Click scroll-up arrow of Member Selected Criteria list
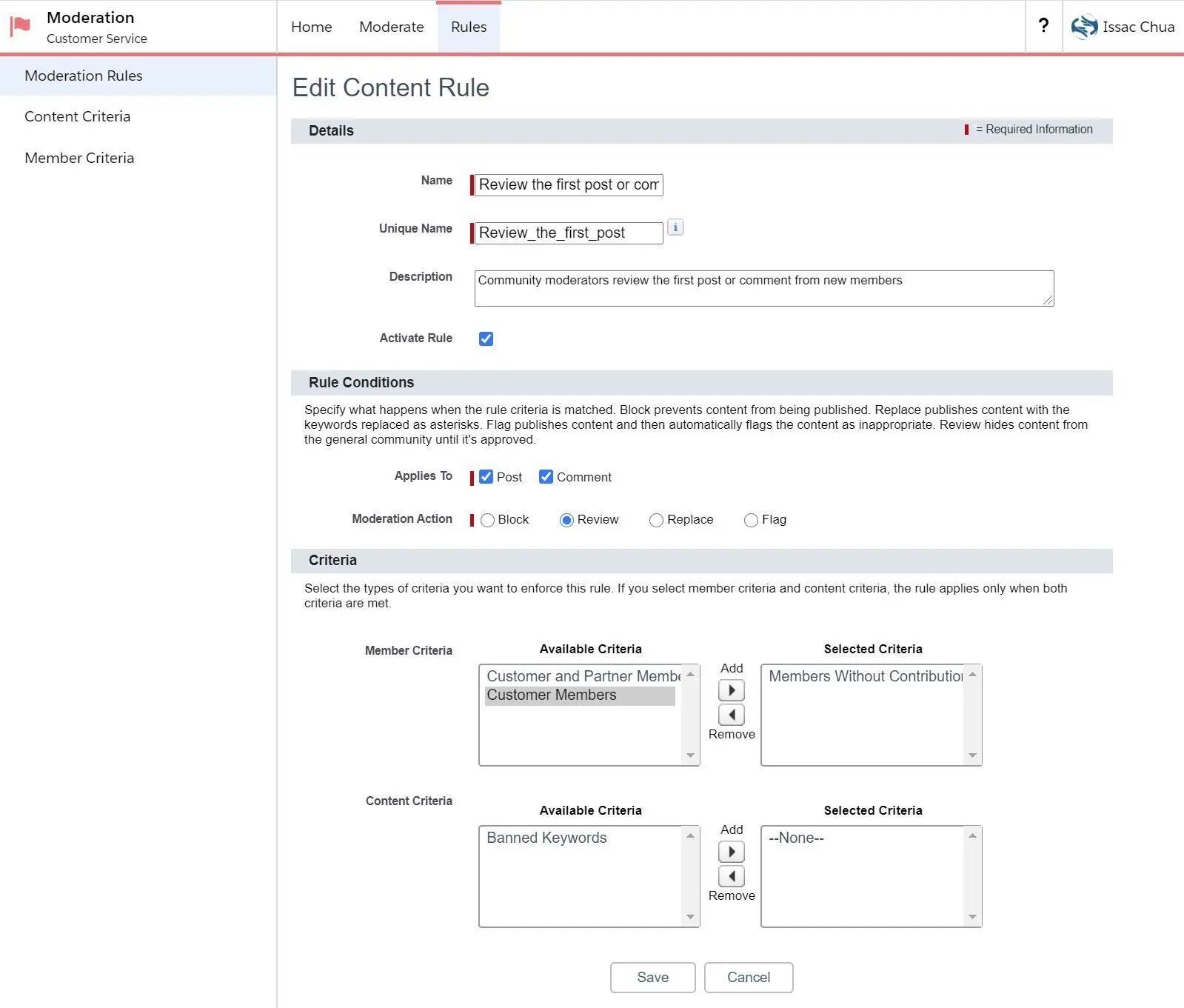Viewport: 1184px width, 1008px height. [x=972, y=674]
